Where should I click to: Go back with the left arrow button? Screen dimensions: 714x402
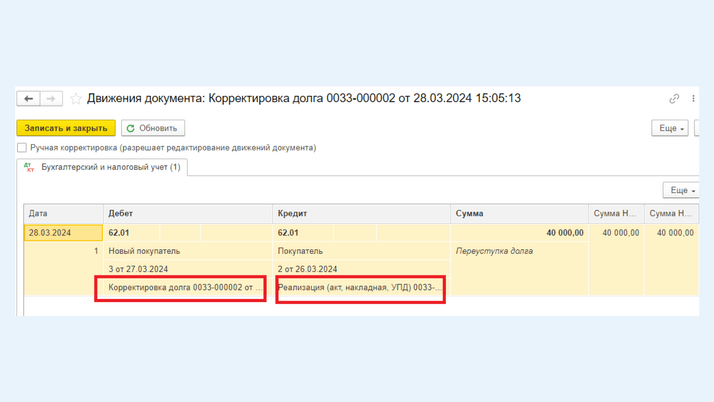(x=28, y=98)
